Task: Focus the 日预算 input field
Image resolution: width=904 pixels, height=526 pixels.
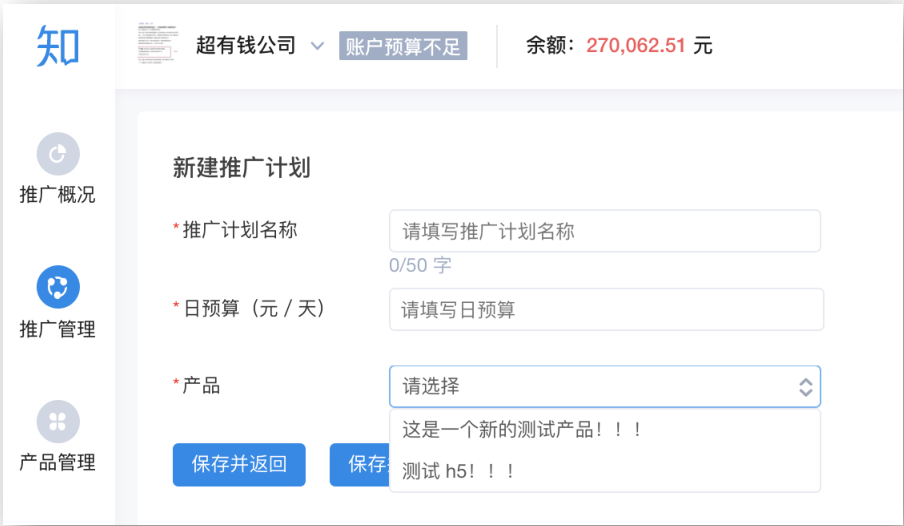Action: point(606,310)
